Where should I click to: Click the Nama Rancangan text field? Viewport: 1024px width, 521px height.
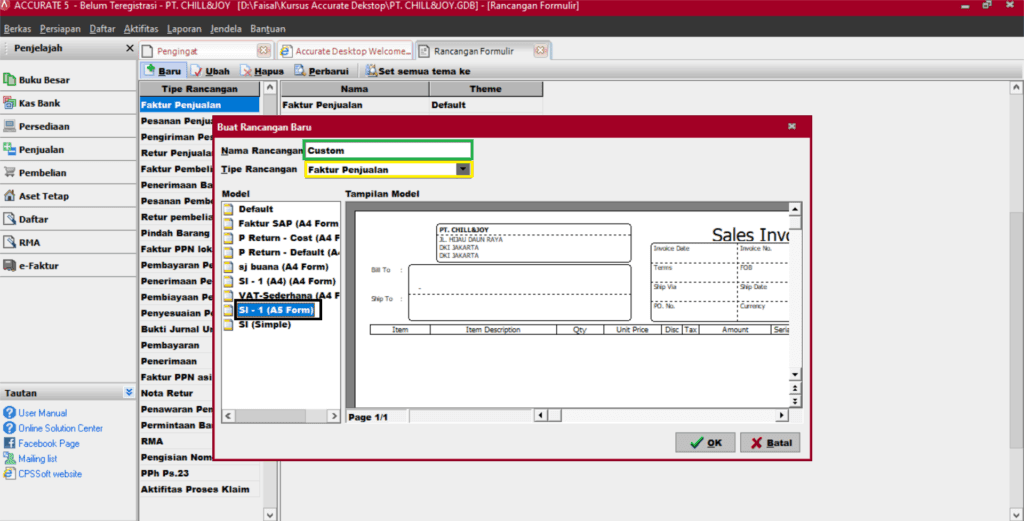pos(388,150)
